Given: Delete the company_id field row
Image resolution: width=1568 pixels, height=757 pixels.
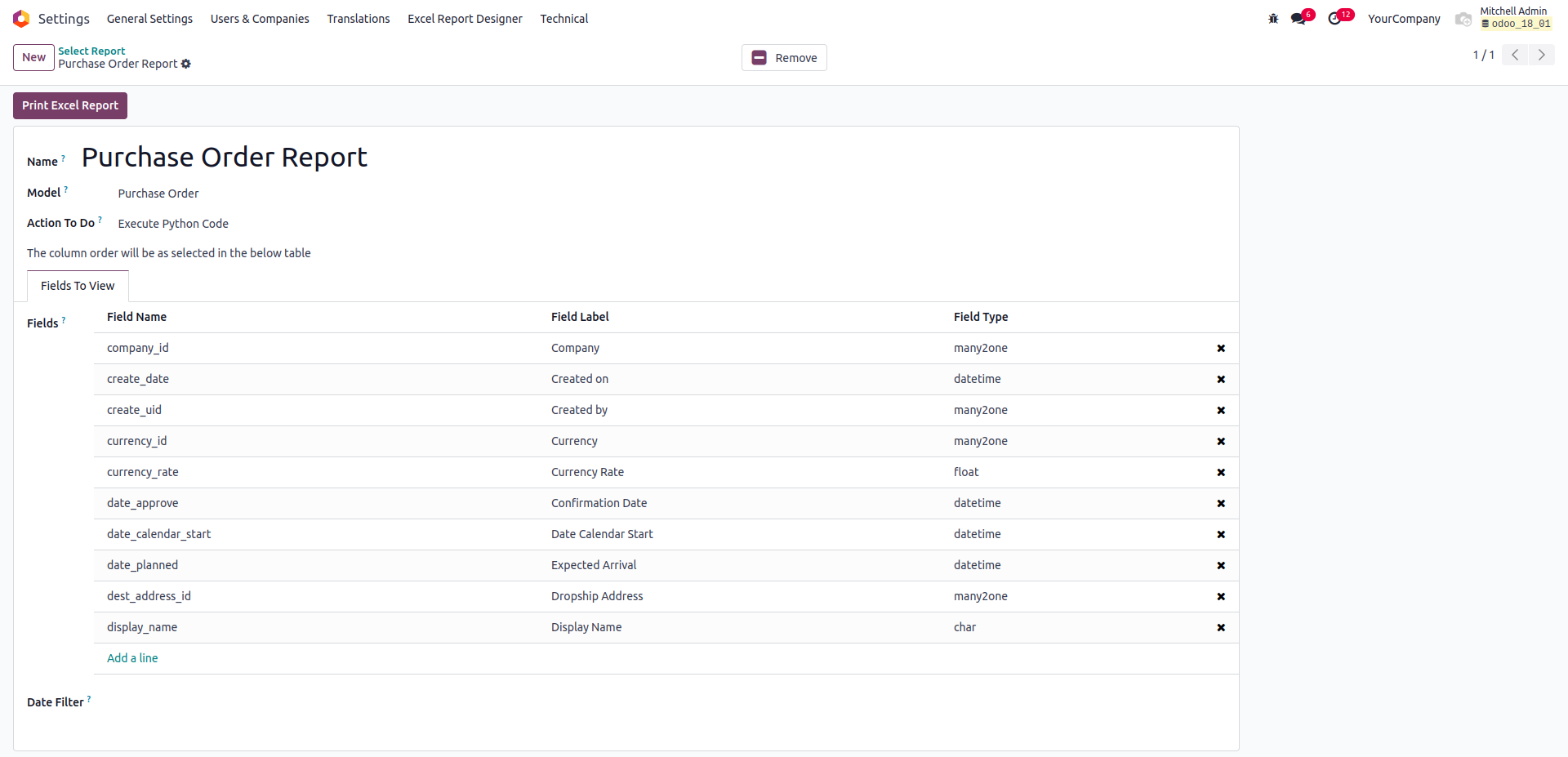Looking at the screenshot, I should pos(1221,349).
